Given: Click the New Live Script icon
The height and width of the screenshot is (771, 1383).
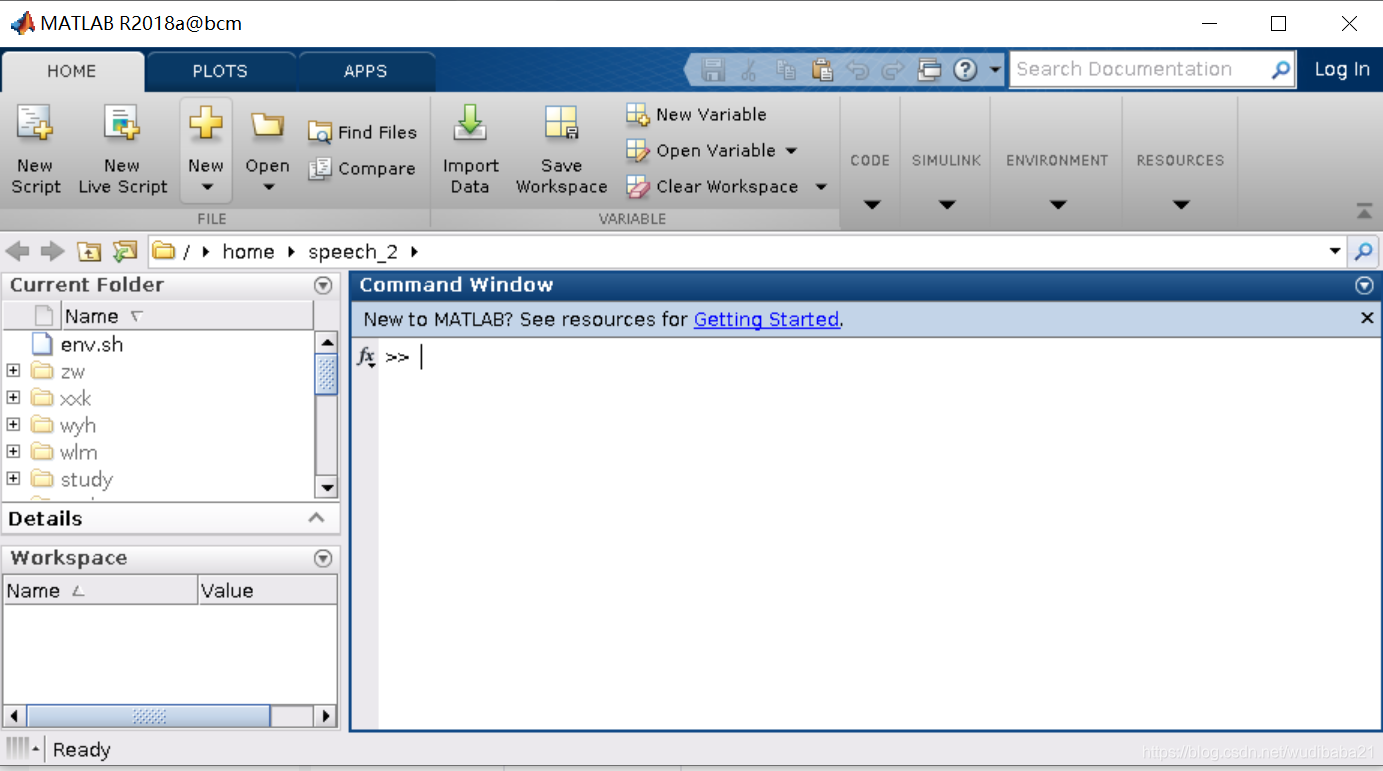Looking at the screenshot, I should point(122,123).
